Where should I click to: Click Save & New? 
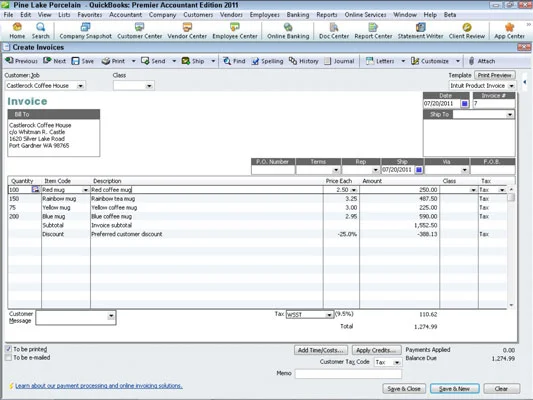454,389
